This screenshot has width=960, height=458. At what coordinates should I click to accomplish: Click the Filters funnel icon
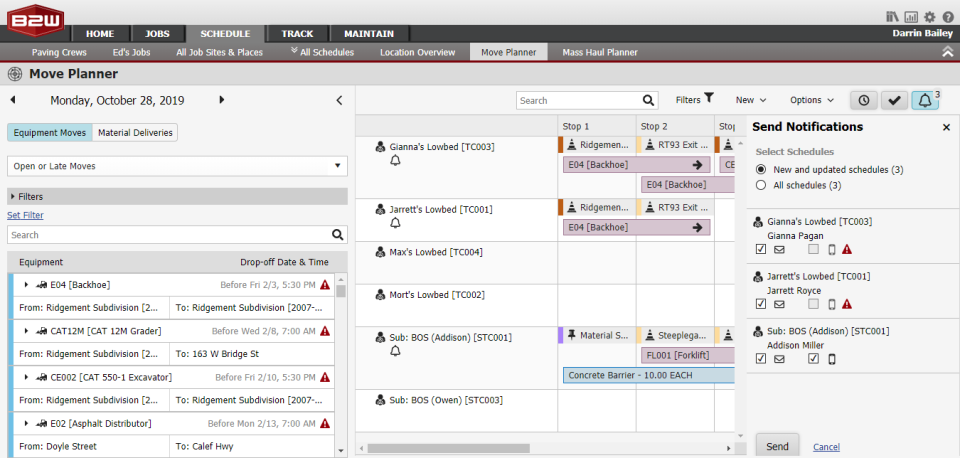[x=709, y=97]
